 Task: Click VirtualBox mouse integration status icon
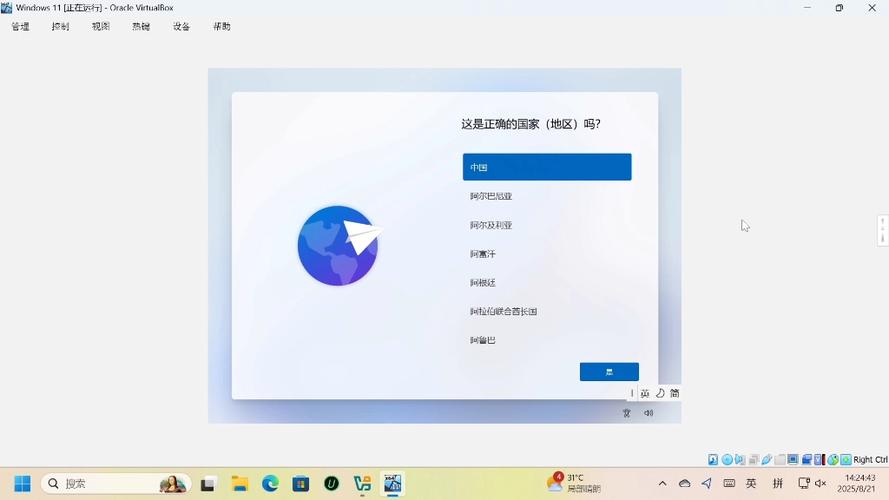click(x=833, y=459)
